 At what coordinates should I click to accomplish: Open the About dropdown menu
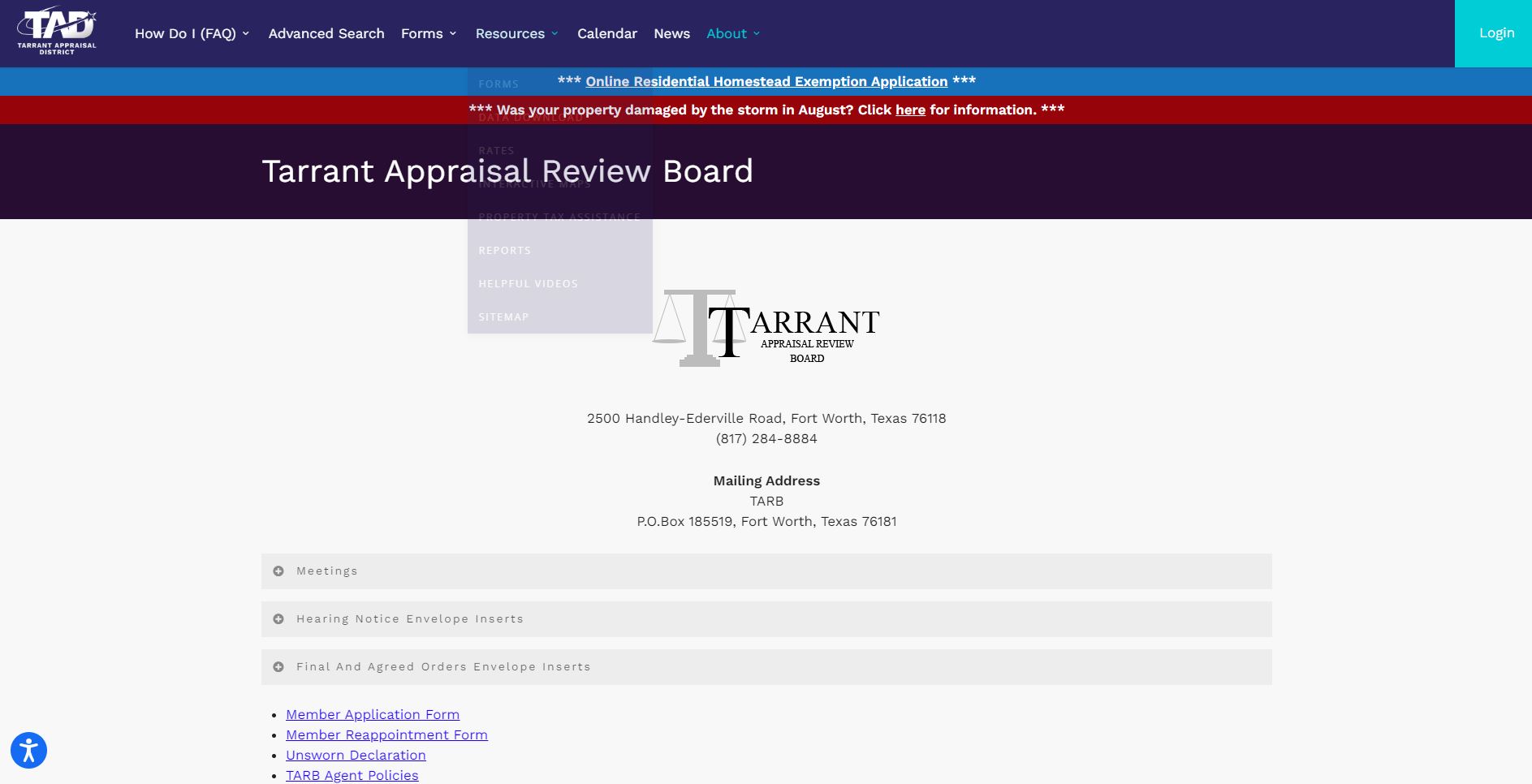(732, 33)
